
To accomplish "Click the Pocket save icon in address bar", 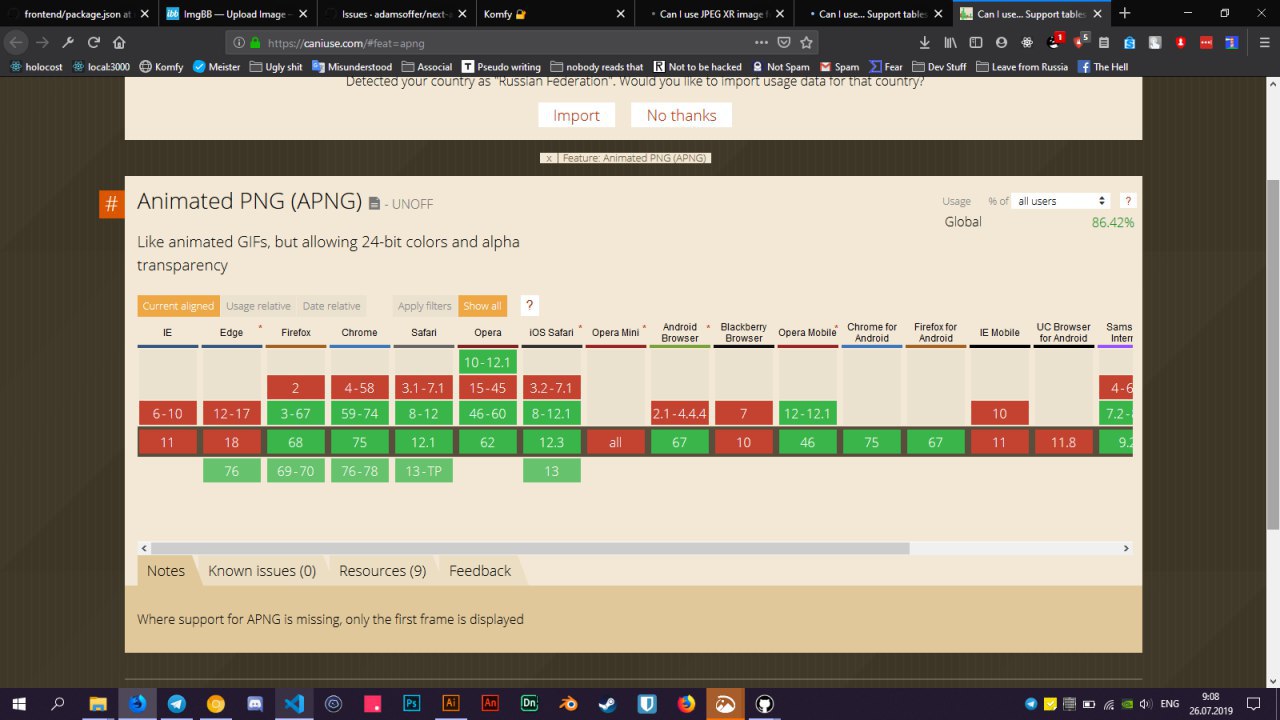I will coord(784,43).
